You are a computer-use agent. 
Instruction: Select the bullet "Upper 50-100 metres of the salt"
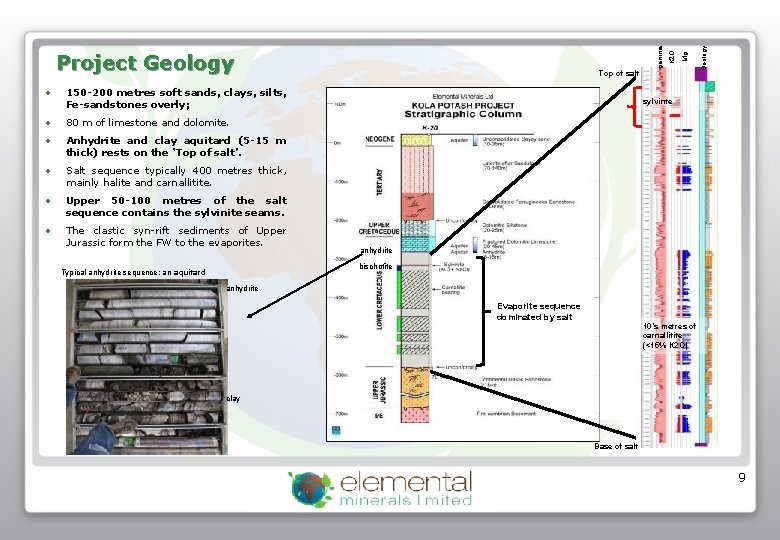[x=176, y=206]
